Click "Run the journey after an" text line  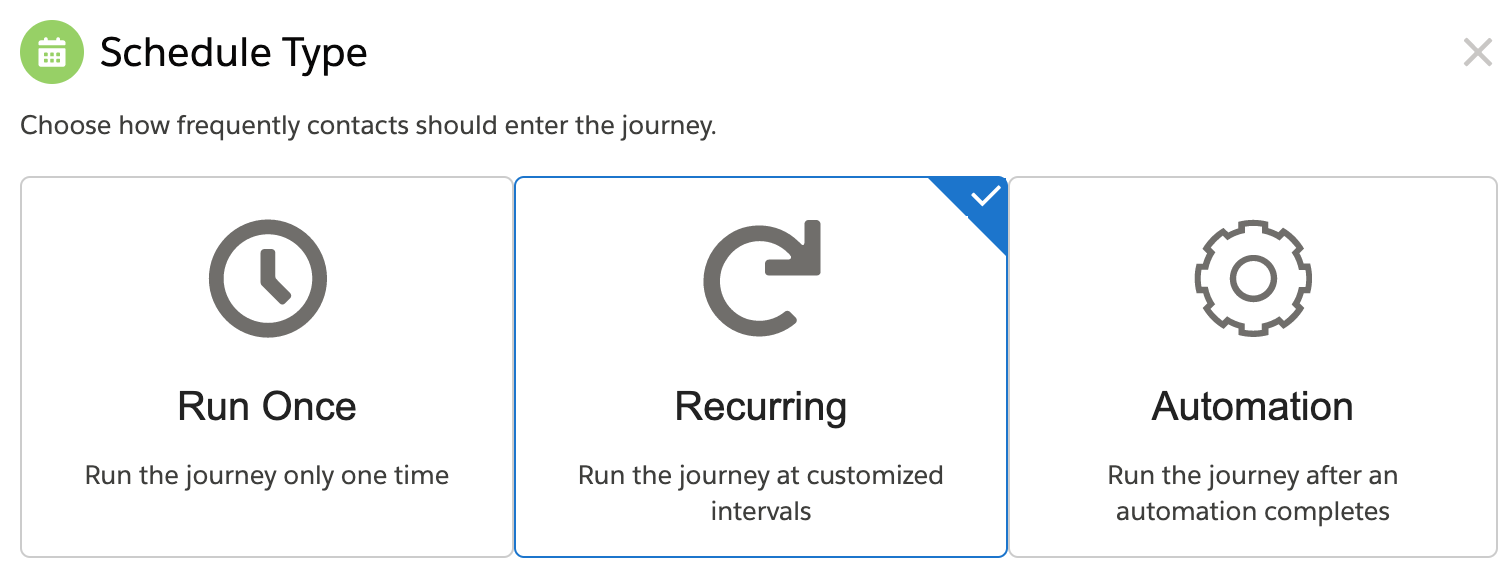pos(1253,475)
